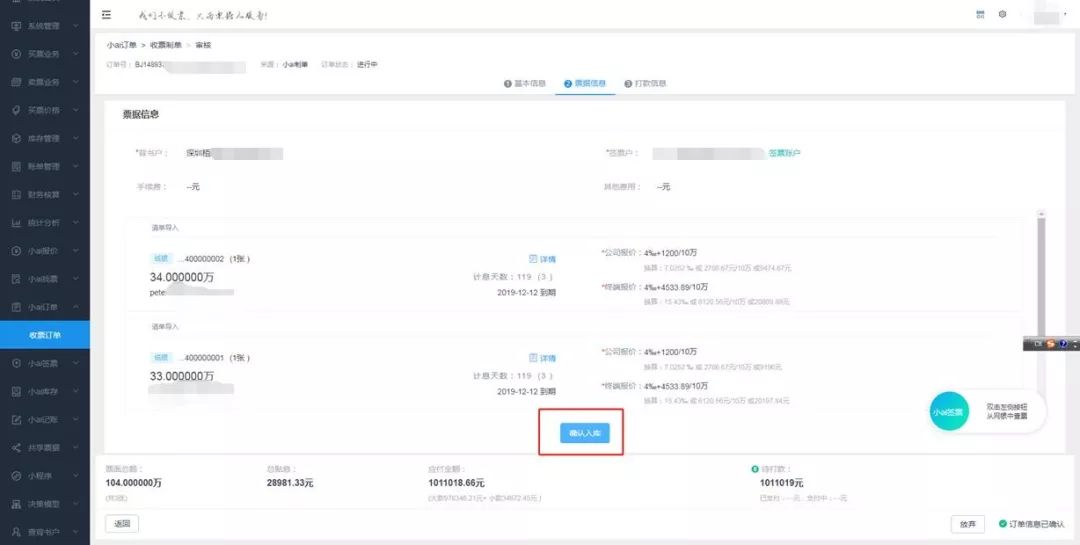The image size is (1080, 545).
Task: Click the 确认入库 button
Action: coord(585,433)
